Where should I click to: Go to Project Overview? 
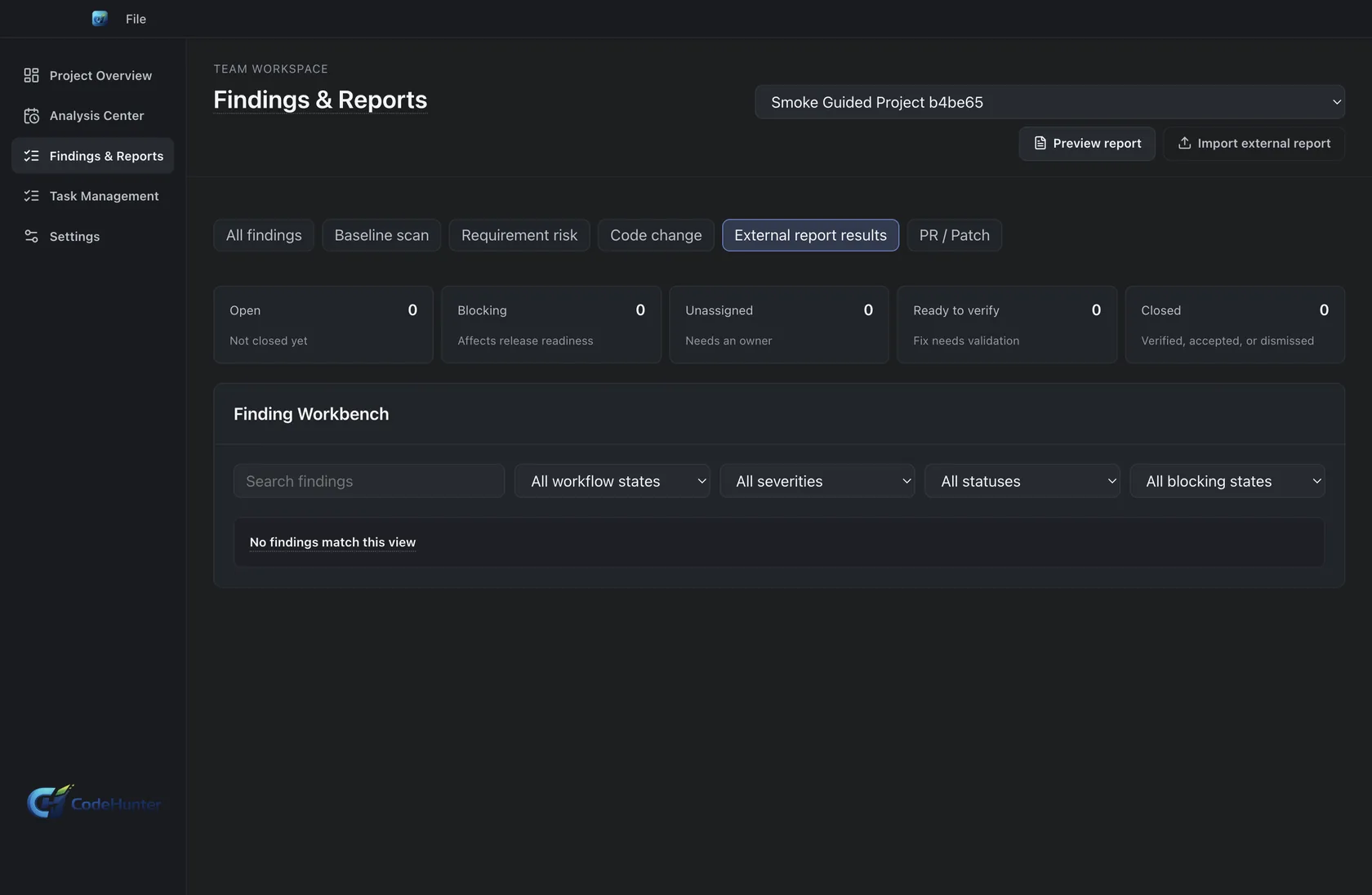92,75
